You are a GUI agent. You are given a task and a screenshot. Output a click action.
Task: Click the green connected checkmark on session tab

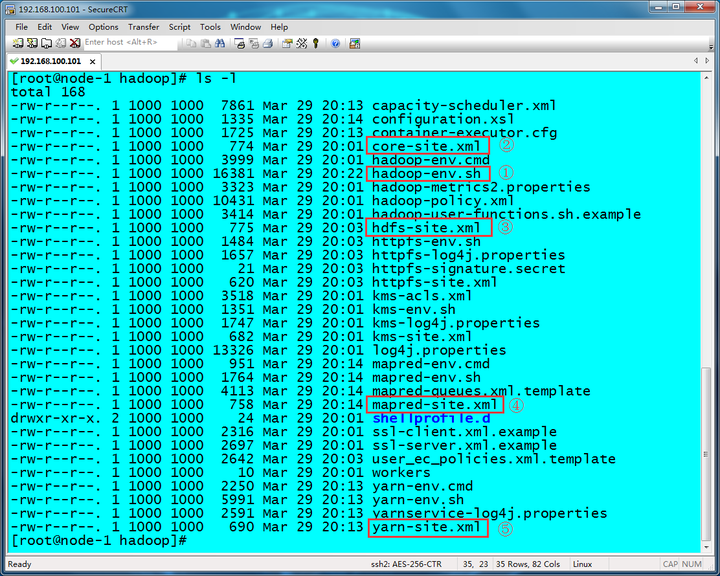pyautogui.click(x=14, y=61)
